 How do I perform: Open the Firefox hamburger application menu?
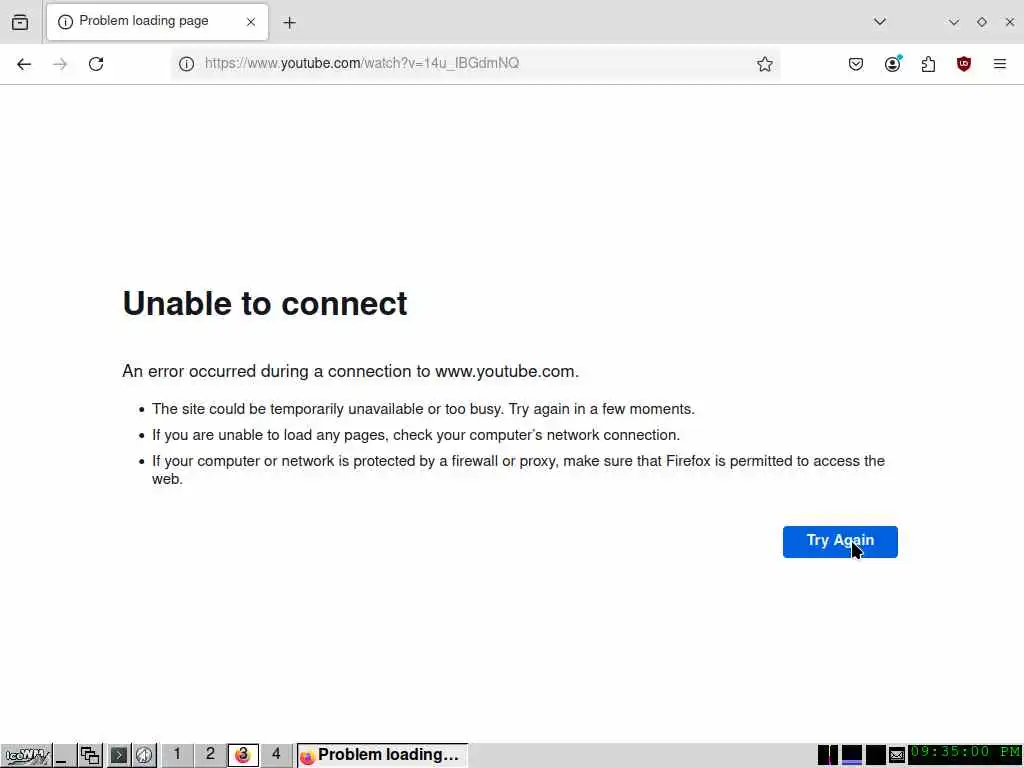(1000, 64)
